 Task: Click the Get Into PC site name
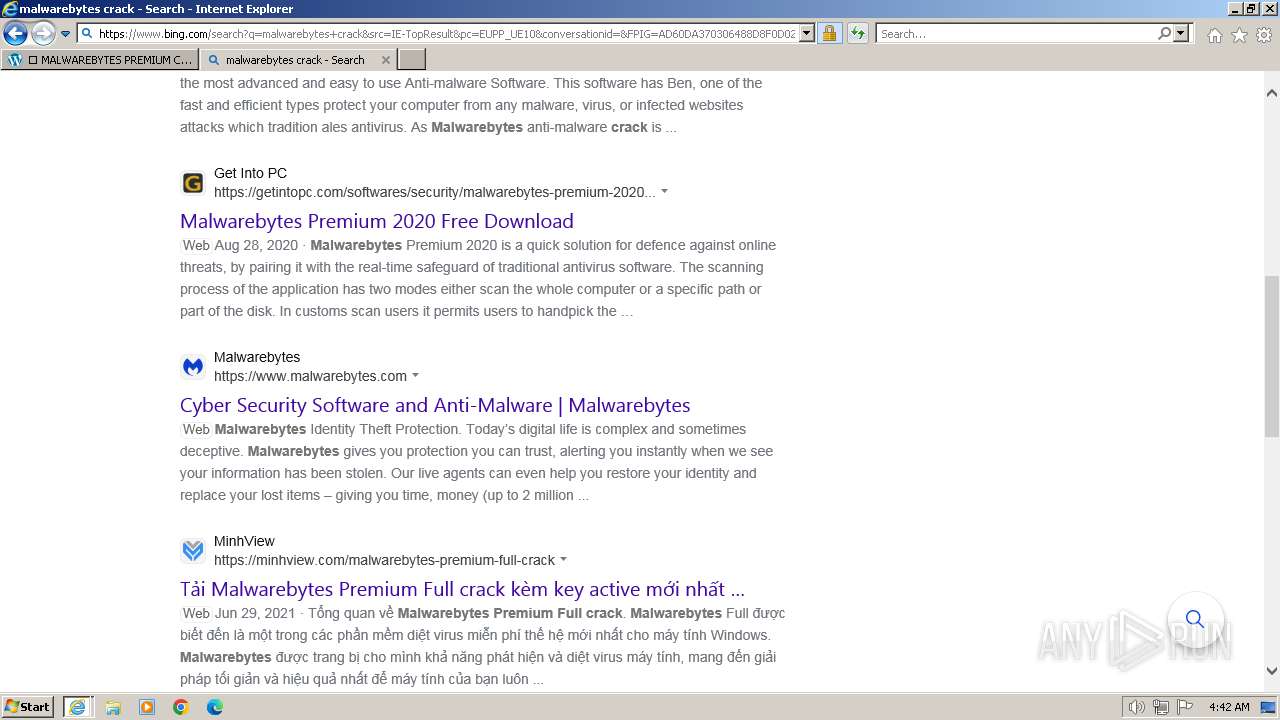[x=250, y=173]
